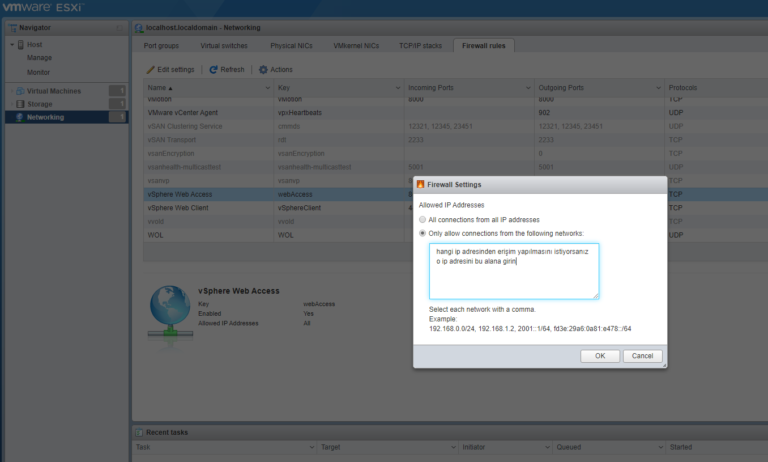Click the VMware ESXi logo

[43, 7]
